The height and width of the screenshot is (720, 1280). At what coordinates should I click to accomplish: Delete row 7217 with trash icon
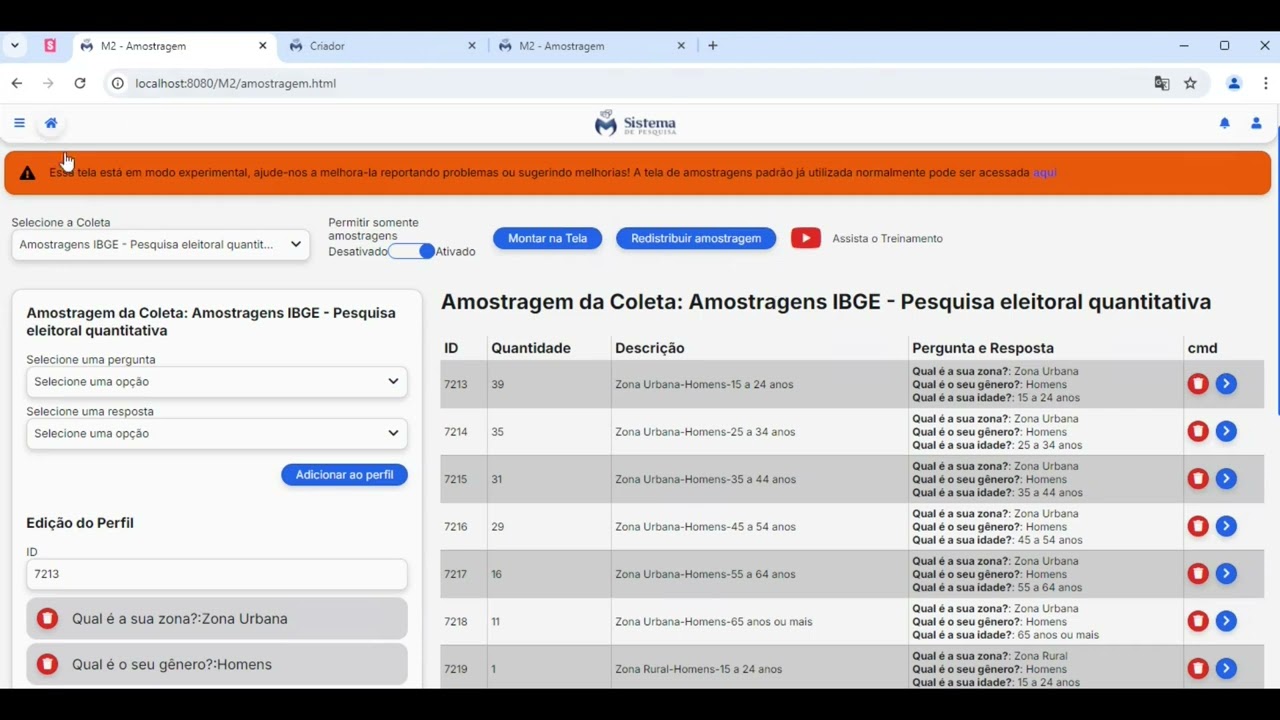click(1198, 574)
